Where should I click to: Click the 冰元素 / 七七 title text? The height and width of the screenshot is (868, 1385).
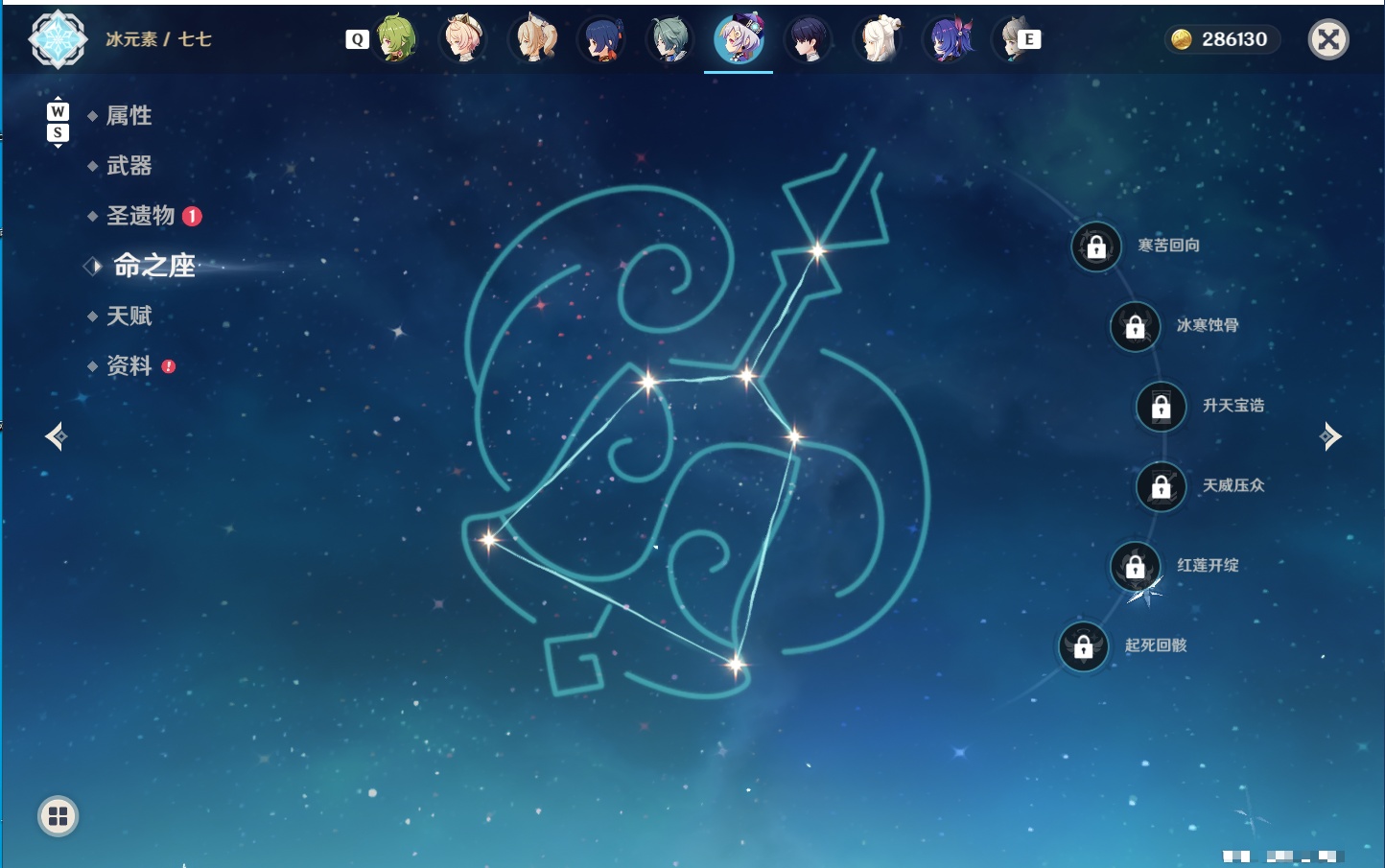(x=158, y=39)
